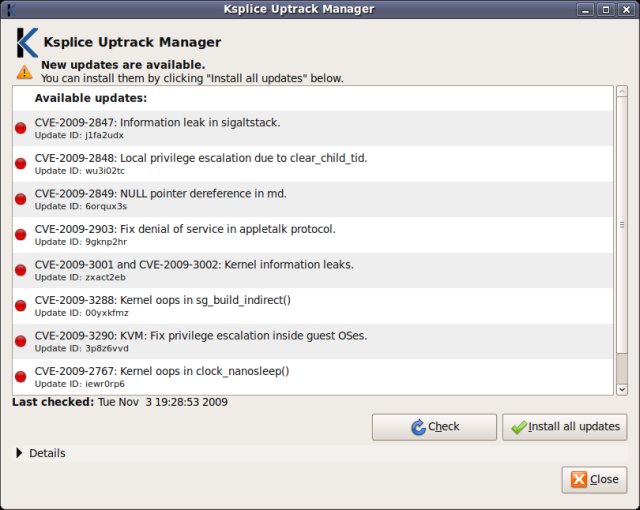Click Install all updates

(x=564, y=427)
